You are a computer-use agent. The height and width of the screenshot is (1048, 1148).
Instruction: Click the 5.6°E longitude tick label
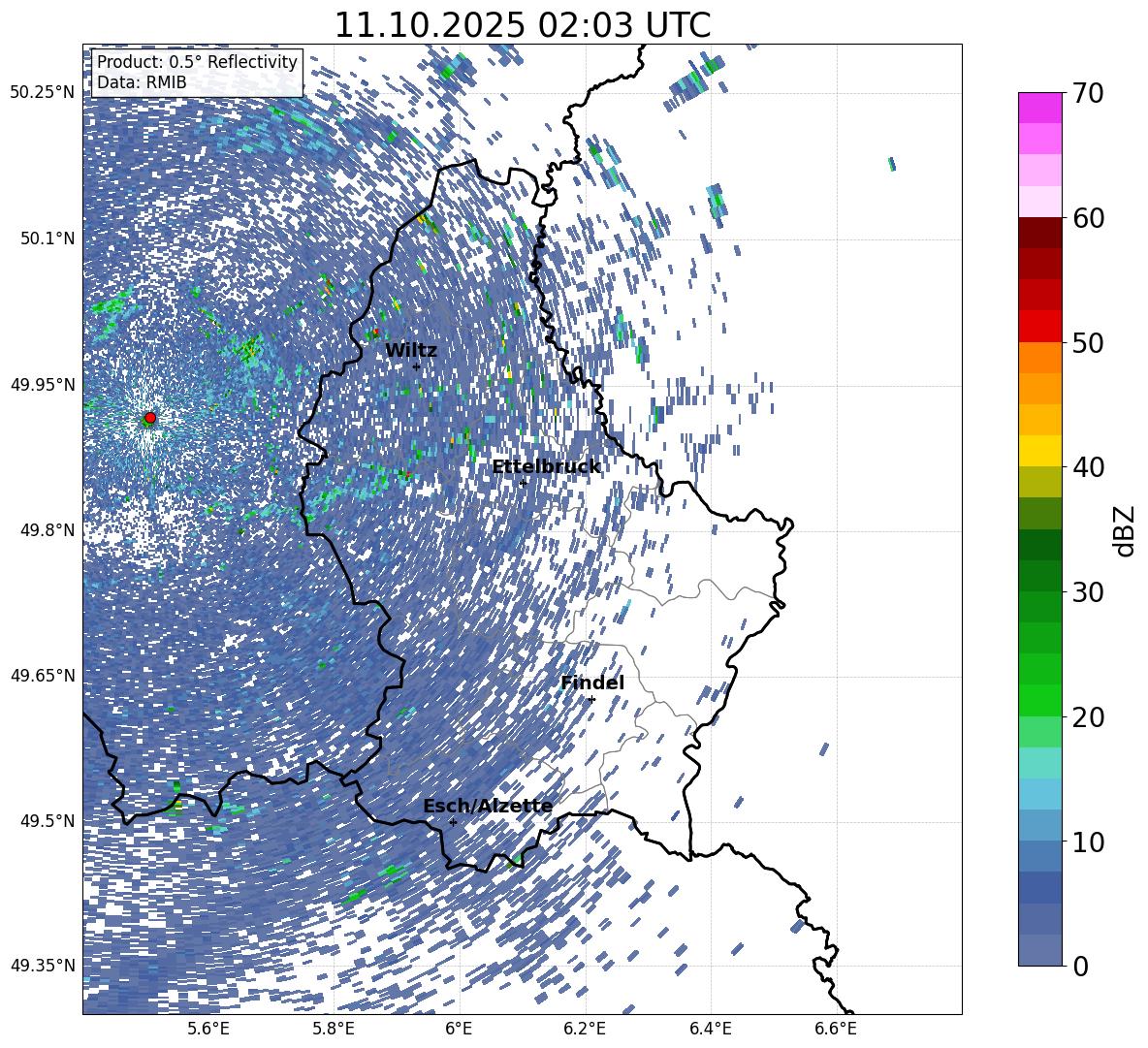point(208,1029)
